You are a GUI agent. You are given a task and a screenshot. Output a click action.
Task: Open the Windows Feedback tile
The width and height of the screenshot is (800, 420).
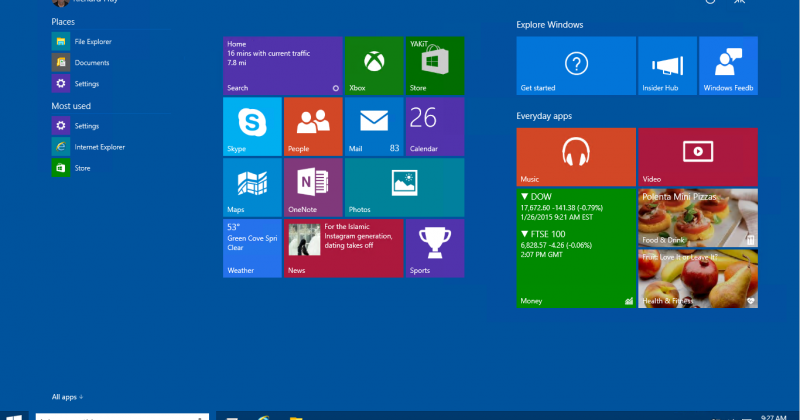[x=728, y=65]
